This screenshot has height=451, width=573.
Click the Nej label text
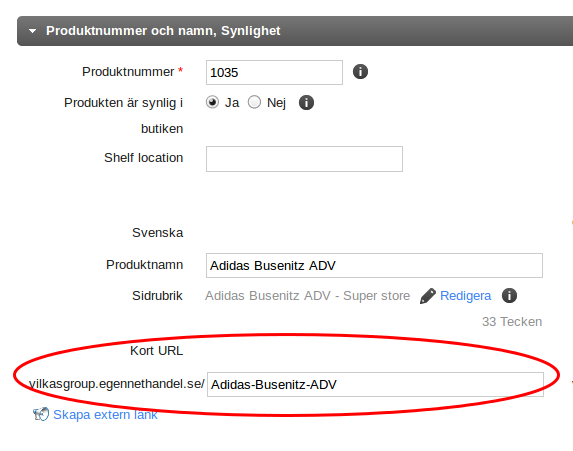(x=276, y=103)
